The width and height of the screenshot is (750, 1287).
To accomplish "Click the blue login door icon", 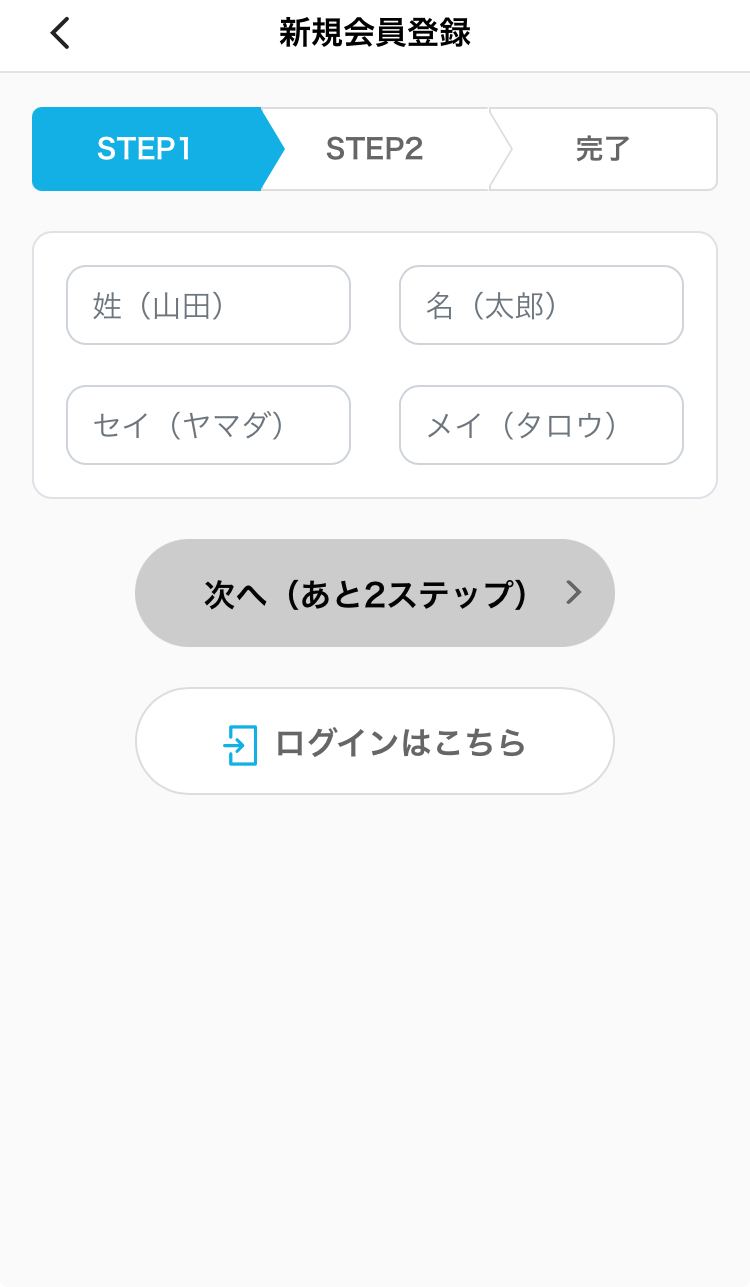I will [240, 745].
